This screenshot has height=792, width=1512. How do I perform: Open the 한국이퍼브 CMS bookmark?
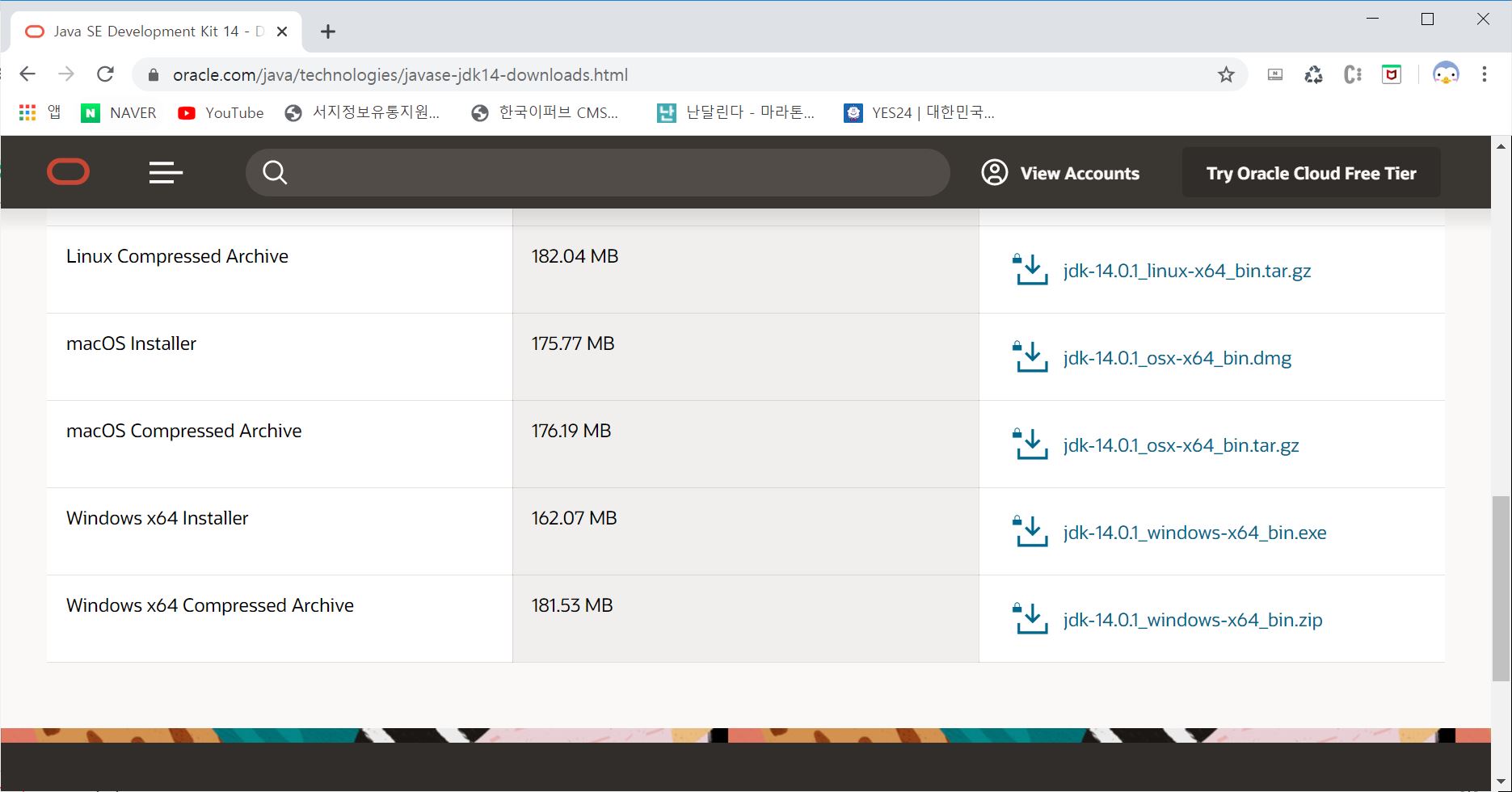(x=545, y=113)
